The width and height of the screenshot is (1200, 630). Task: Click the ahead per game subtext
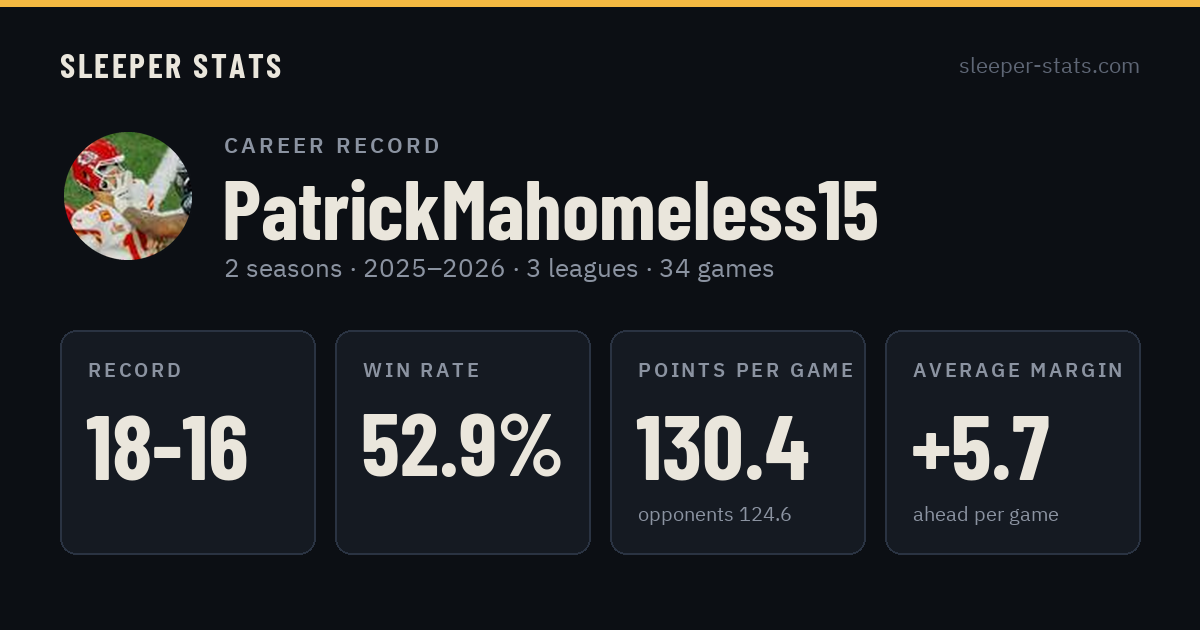[985, 515]
